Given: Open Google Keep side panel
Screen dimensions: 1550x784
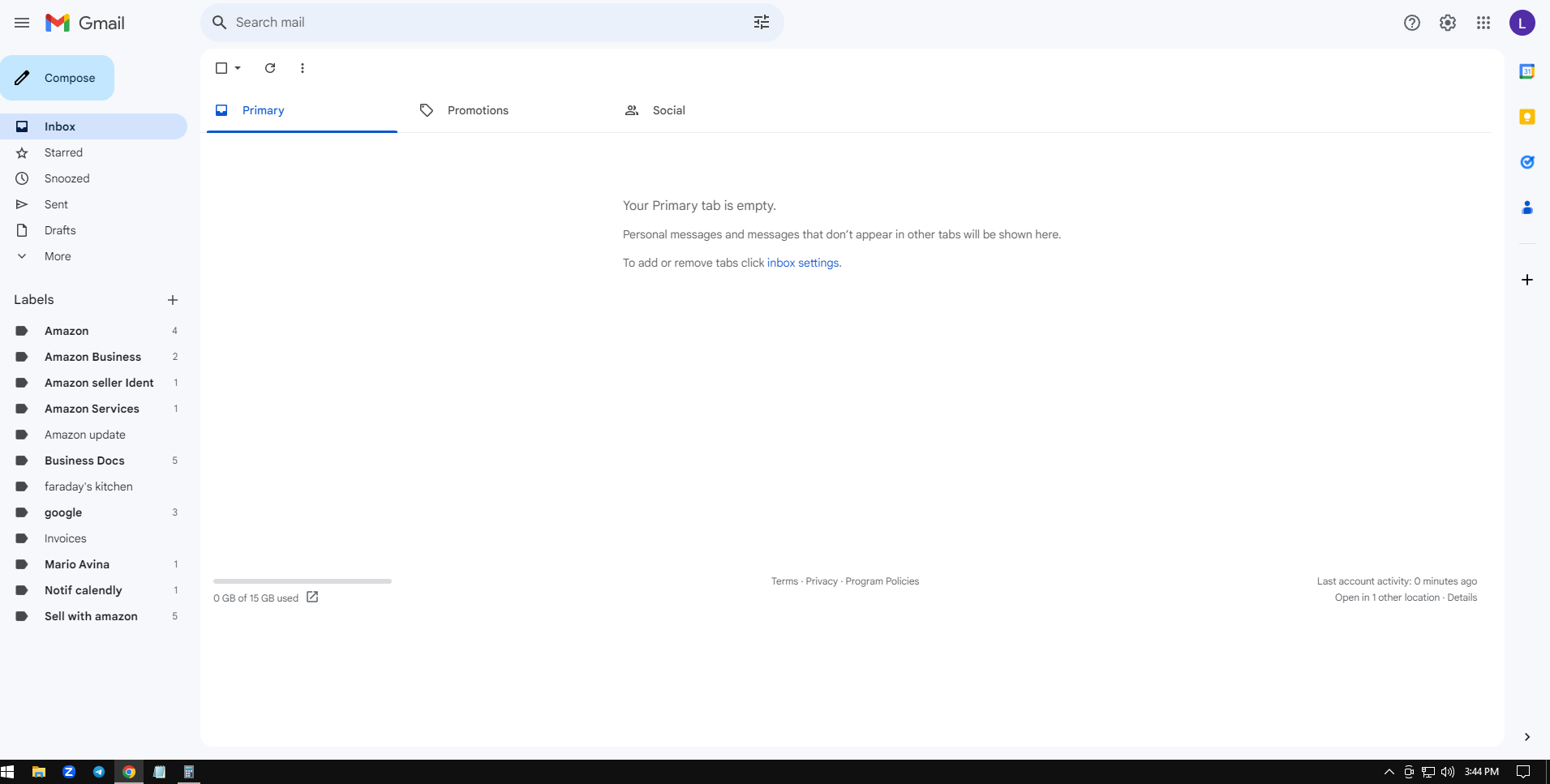Looking at the screenshot, I should 1527,117.
